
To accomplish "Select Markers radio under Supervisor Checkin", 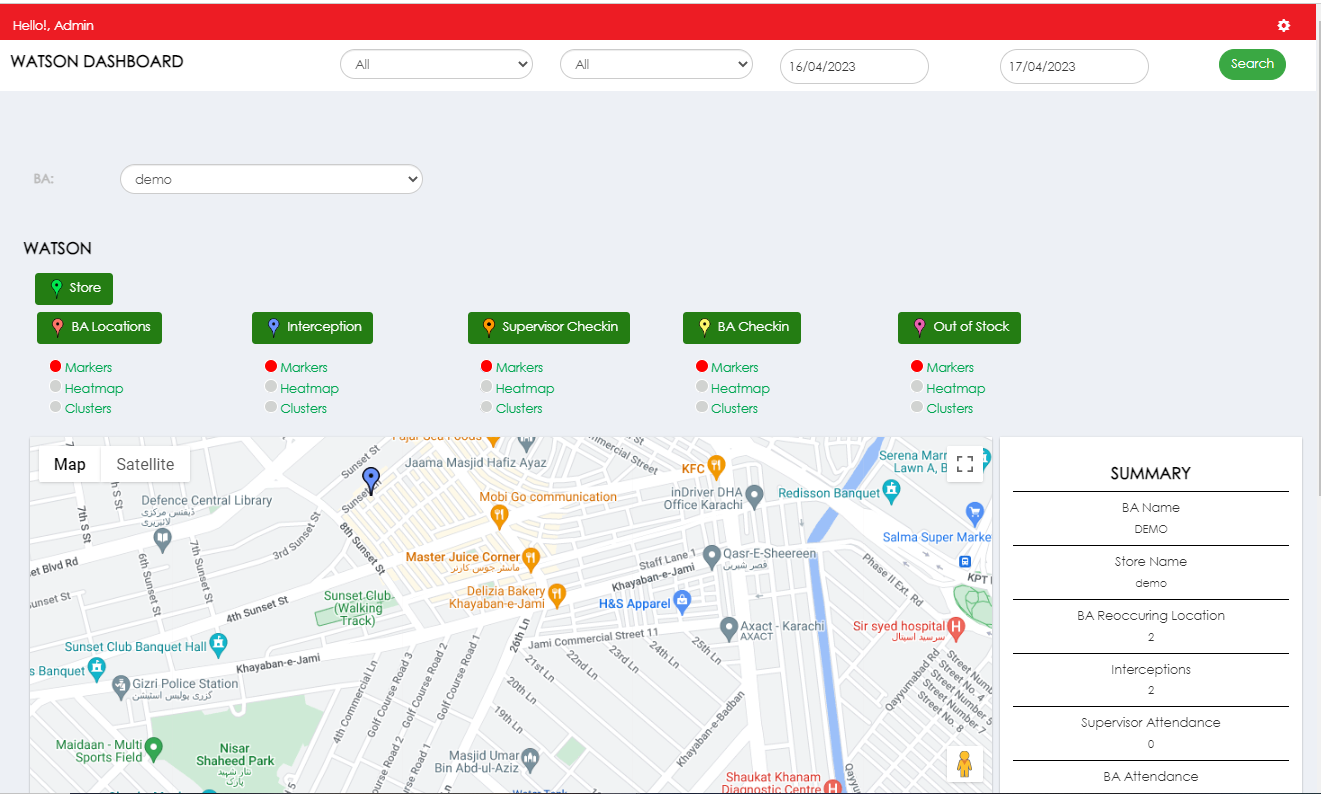I will pos(487,366).
